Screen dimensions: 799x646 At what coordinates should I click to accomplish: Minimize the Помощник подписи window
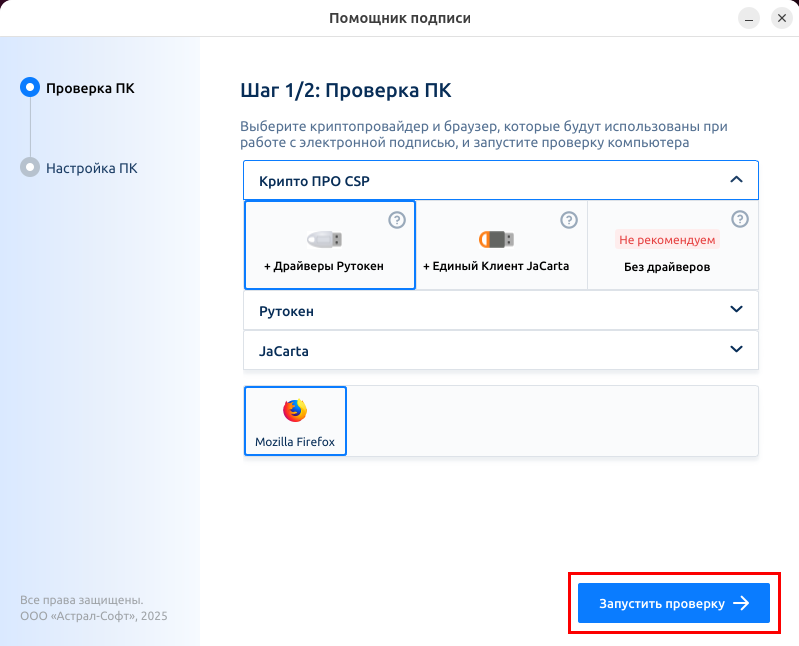click(x=749, y=19)
